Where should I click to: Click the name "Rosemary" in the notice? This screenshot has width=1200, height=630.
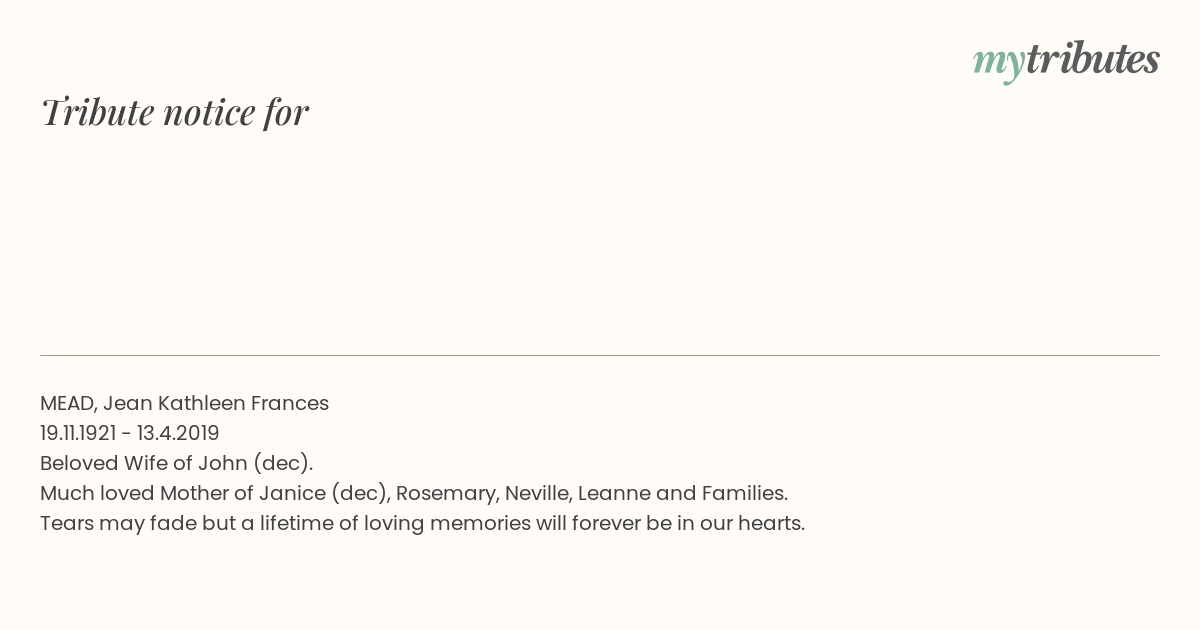coord(444,493)
